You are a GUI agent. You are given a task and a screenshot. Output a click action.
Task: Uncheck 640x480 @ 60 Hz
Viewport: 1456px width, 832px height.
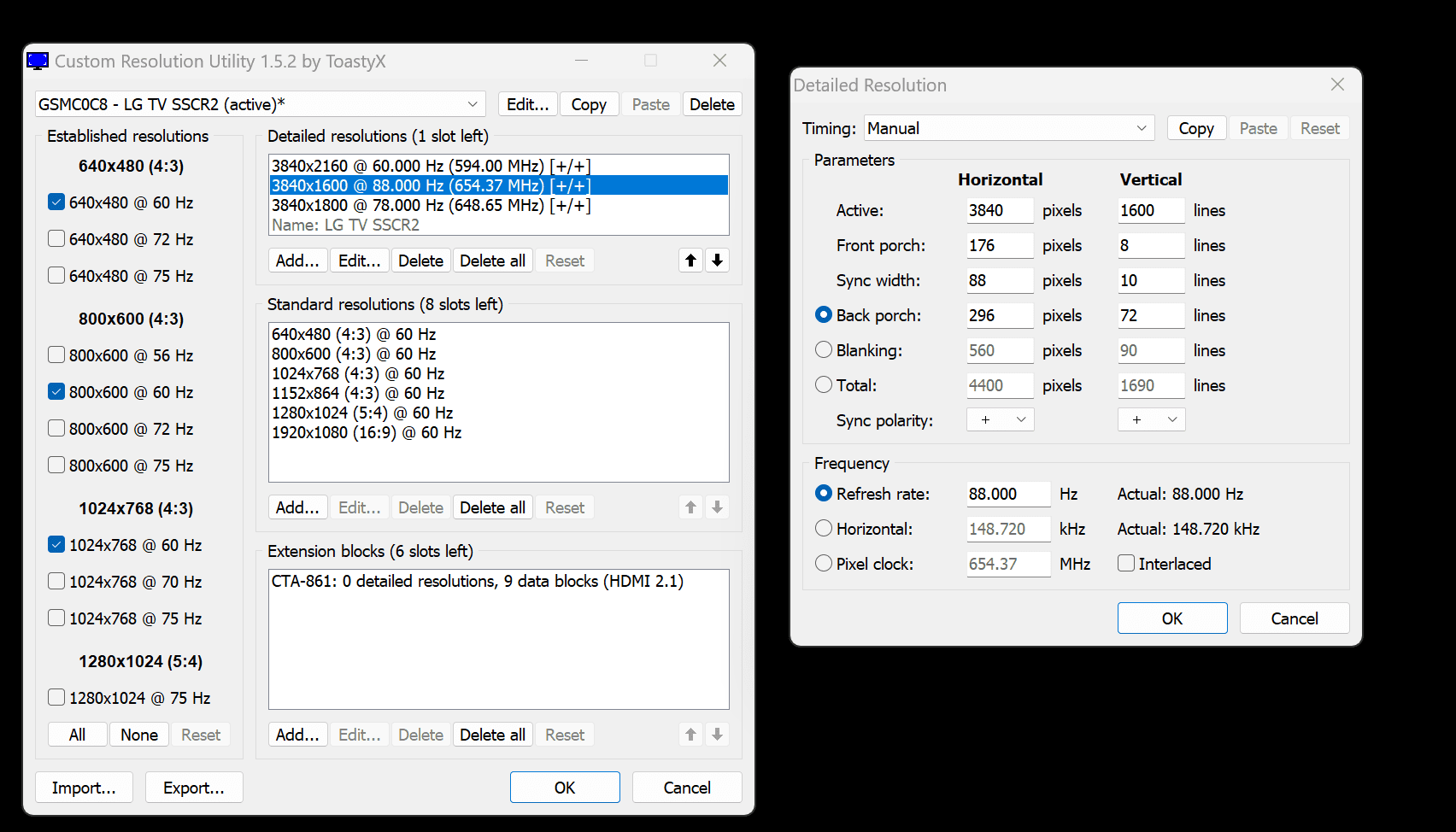click(56, 202)
